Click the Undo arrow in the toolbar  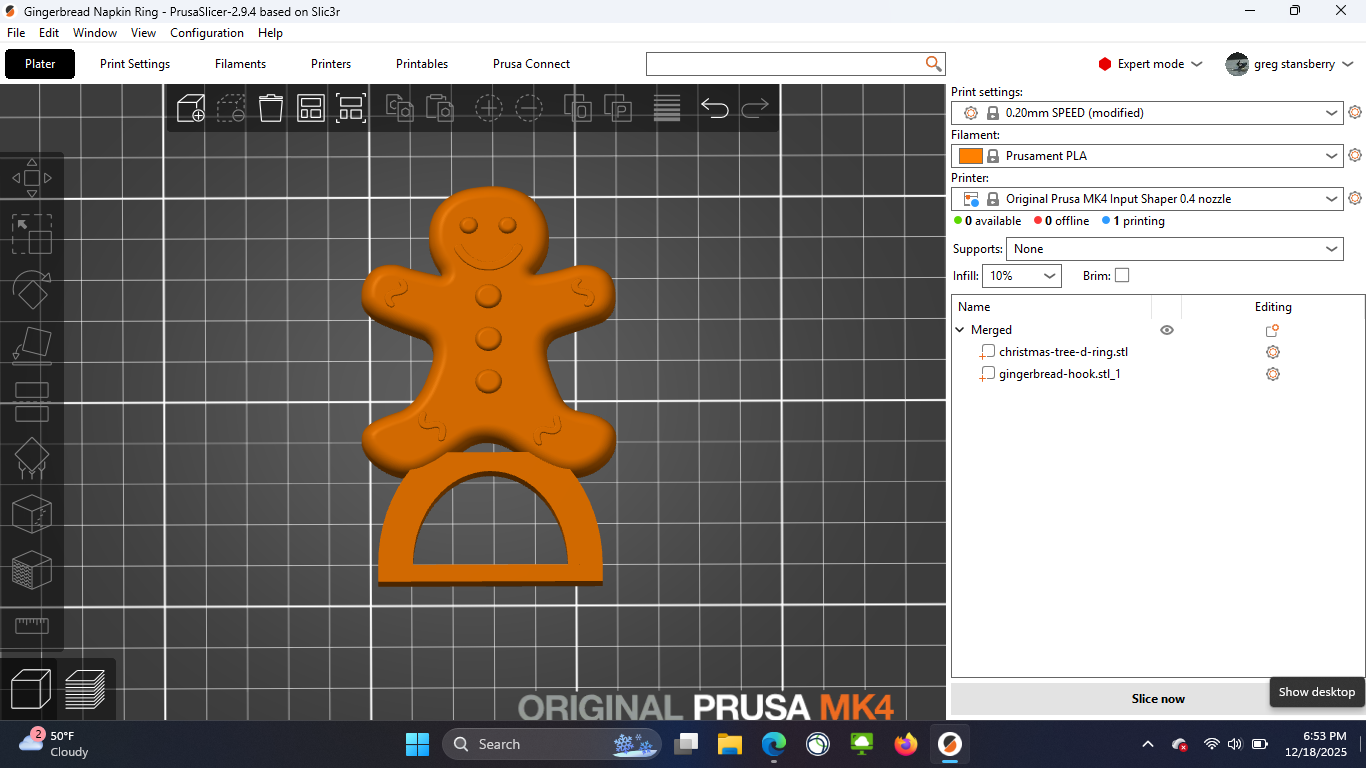pyautogui.click(x=714, y=108)
